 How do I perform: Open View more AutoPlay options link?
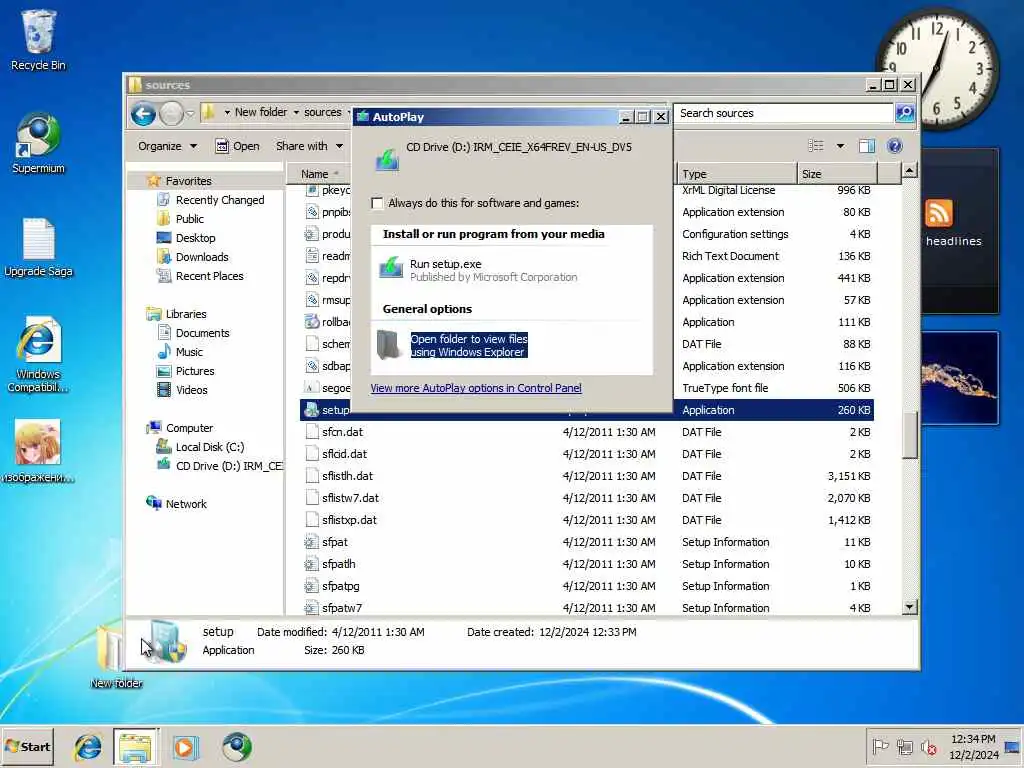pos(475,388)
